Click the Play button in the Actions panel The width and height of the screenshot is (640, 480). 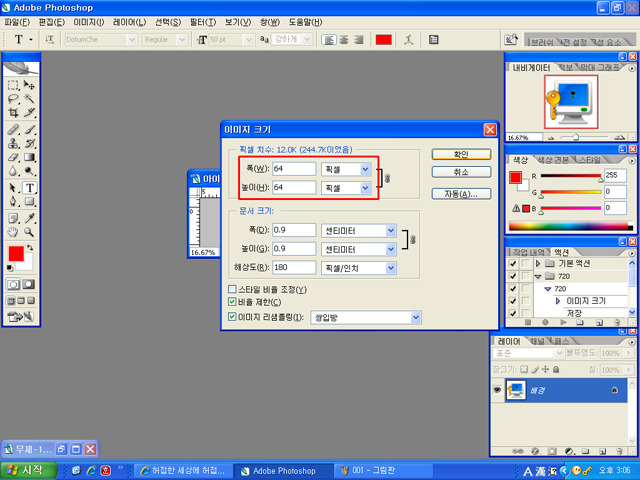pos(563,322)
